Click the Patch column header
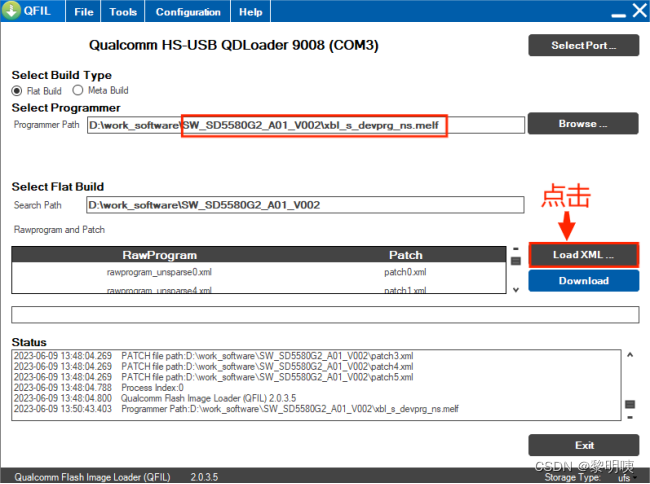Image resolution: width=650 pixels, height=484 pixels. (405, 255)
